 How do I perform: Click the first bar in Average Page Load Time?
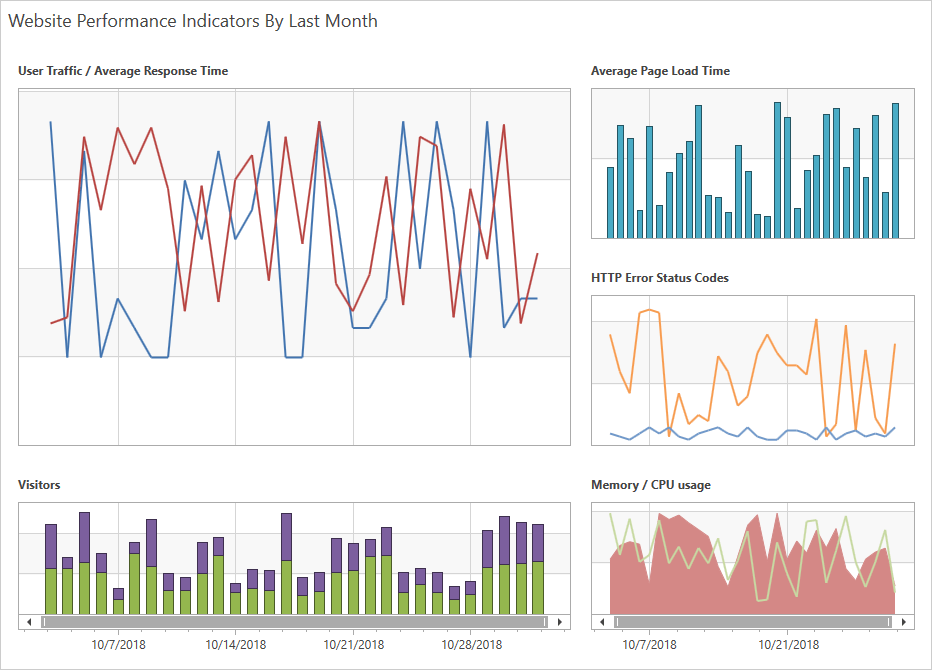(x=611, y=202)
